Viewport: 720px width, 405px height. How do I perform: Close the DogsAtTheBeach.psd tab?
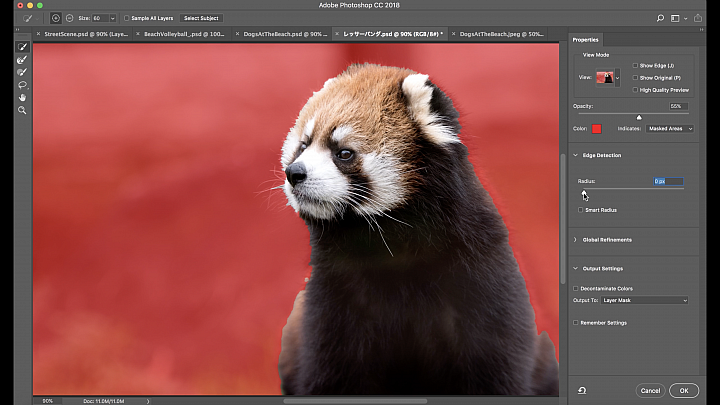click(237, 34)
